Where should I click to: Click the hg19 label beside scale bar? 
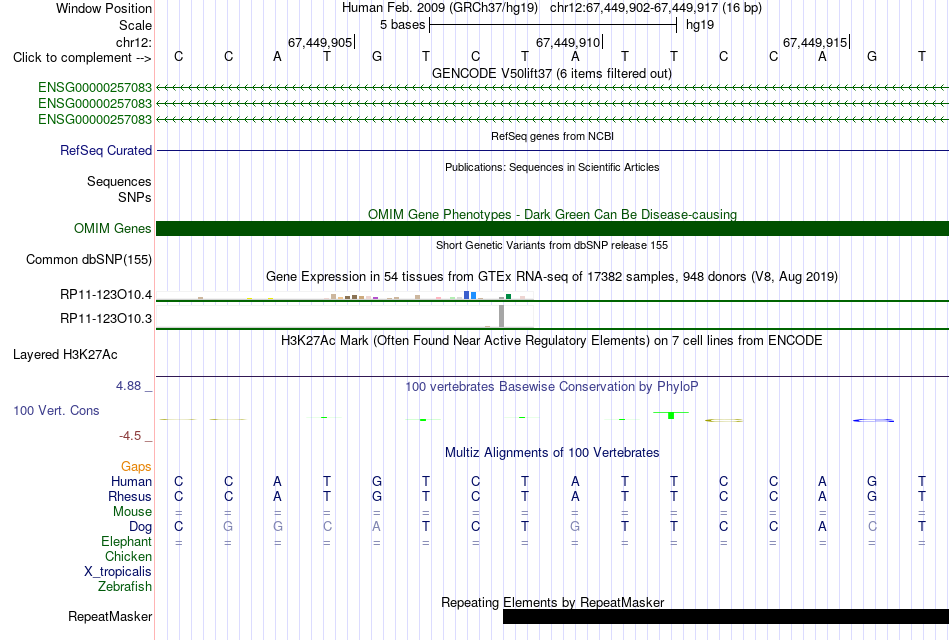click(x=700, y=25)
